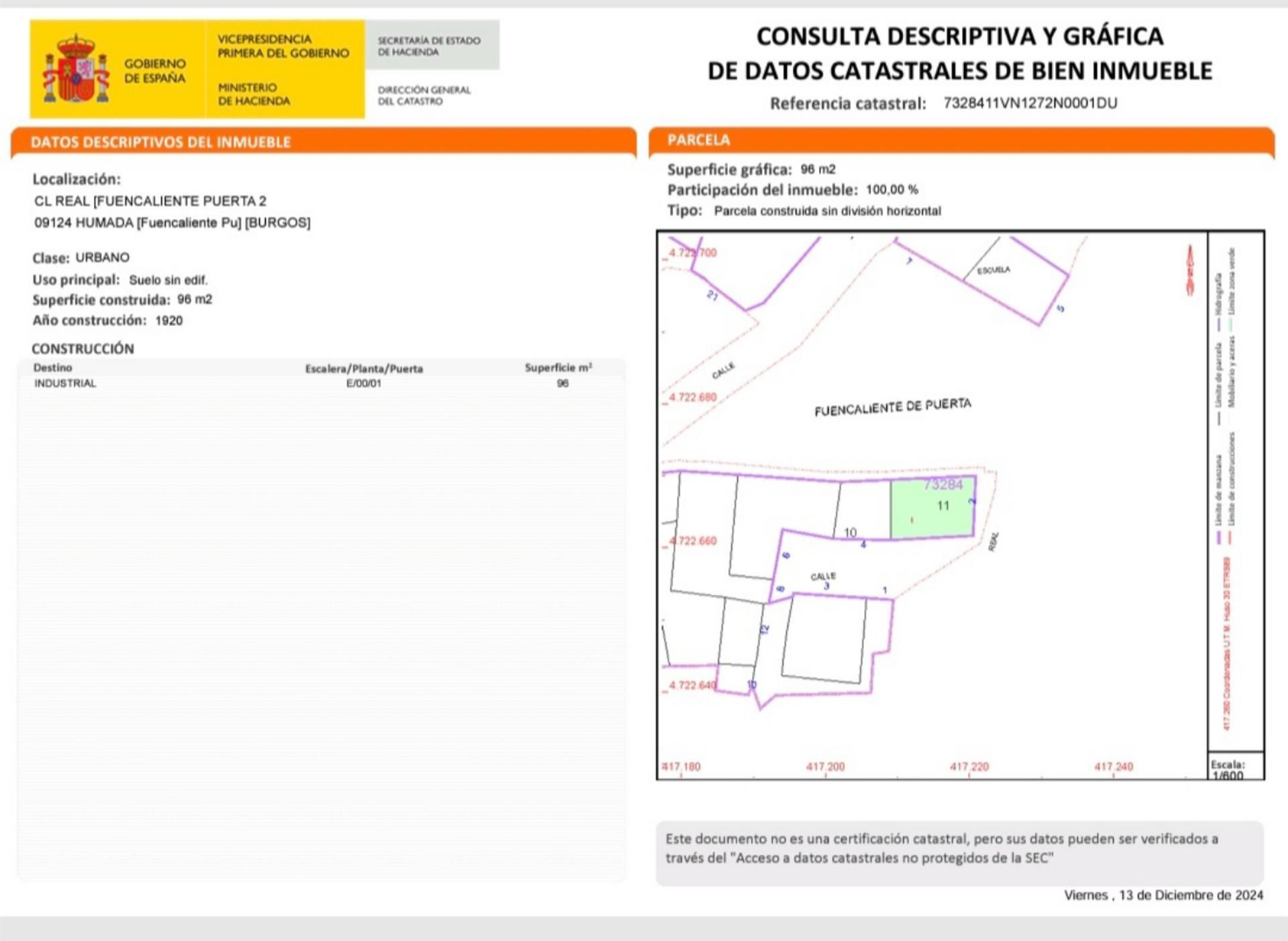Click the Spanish coat of arms emblem
The image size is (1288, 941).
click(x=76, y=69)
